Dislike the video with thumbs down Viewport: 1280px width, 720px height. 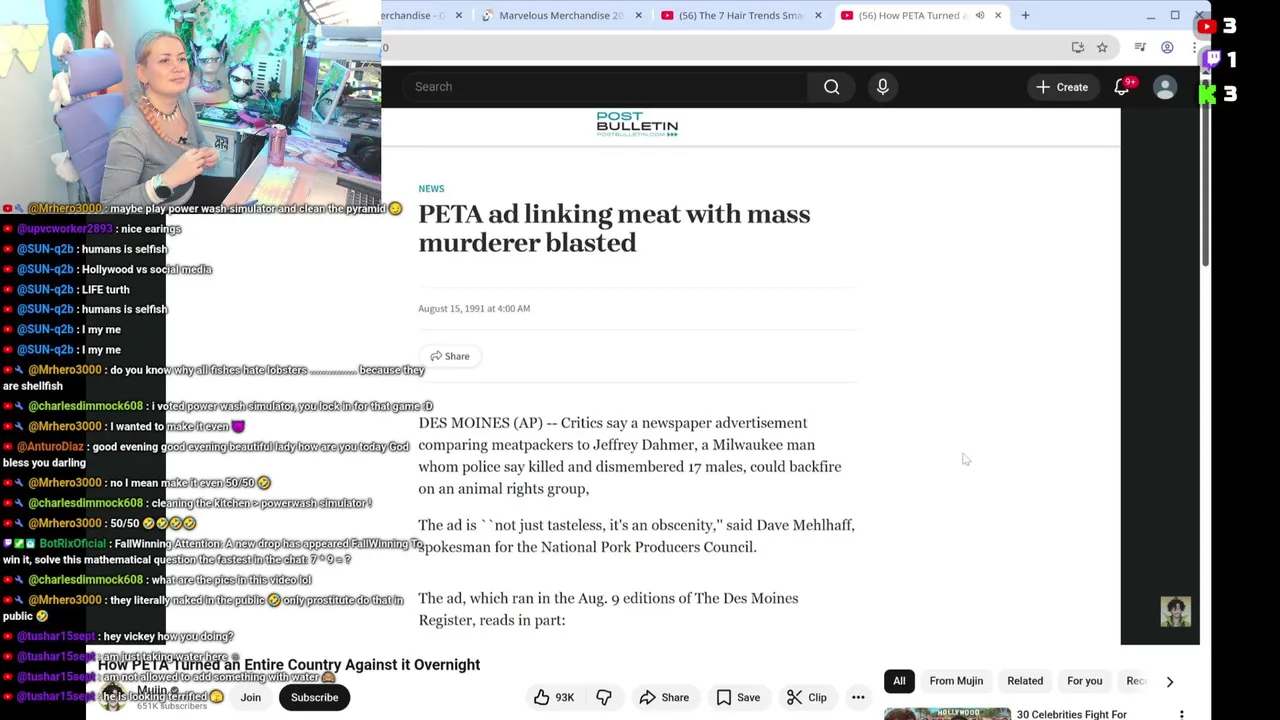[604, 697]
